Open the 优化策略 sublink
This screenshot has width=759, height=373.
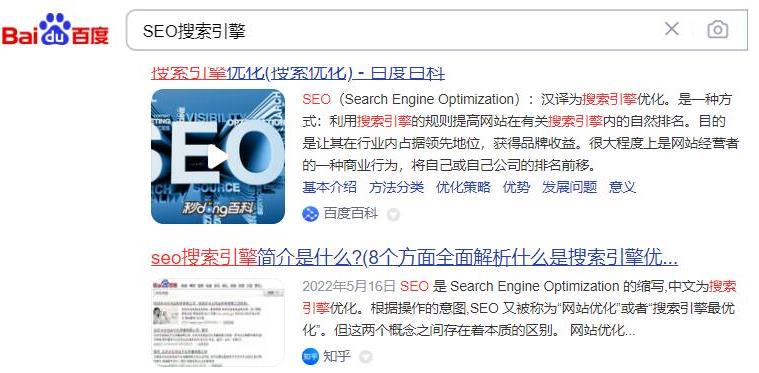click(x=463, y=187)
